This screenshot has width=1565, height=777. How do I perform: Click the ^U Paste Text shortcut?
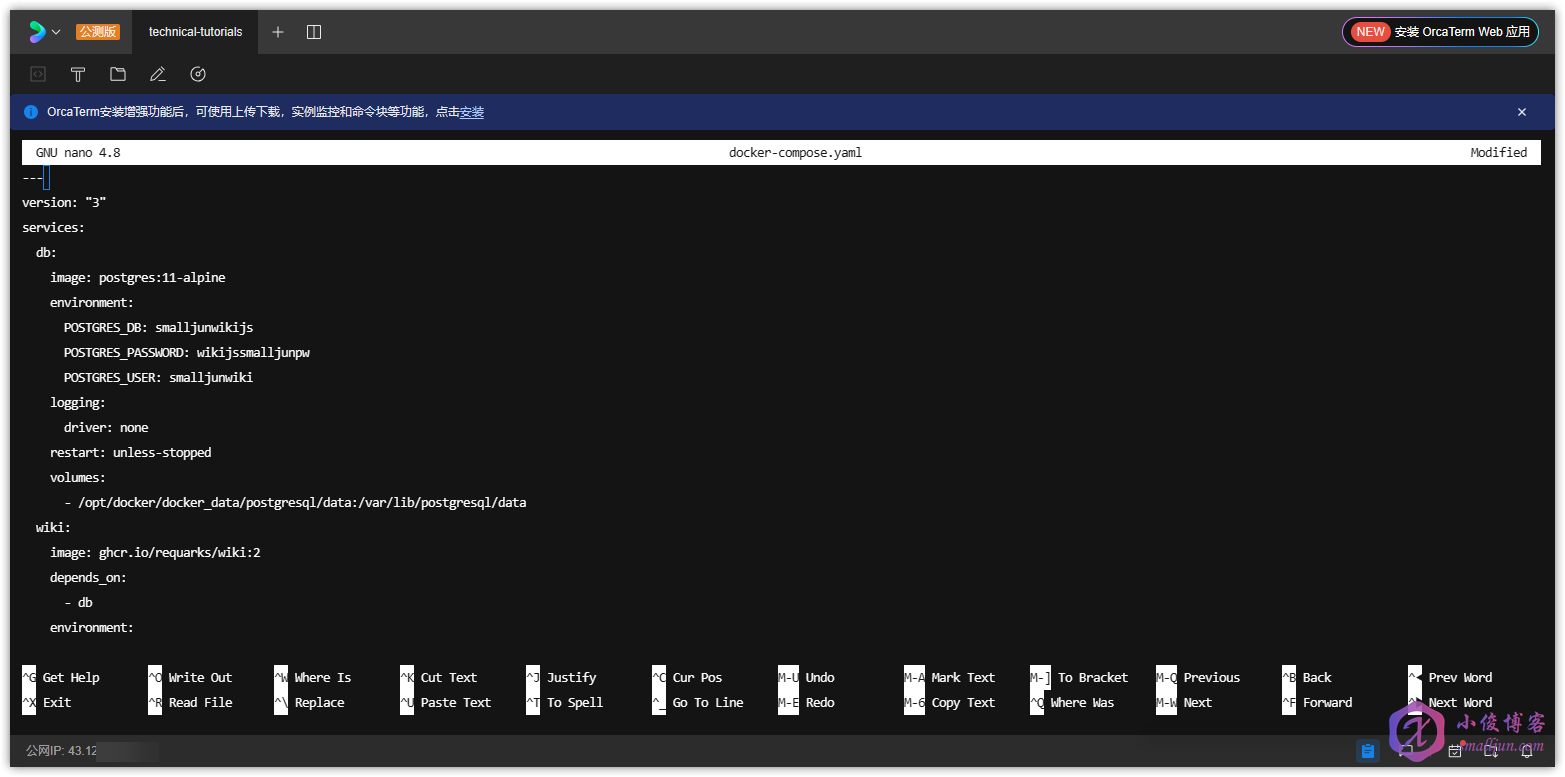tap(446, 703)
